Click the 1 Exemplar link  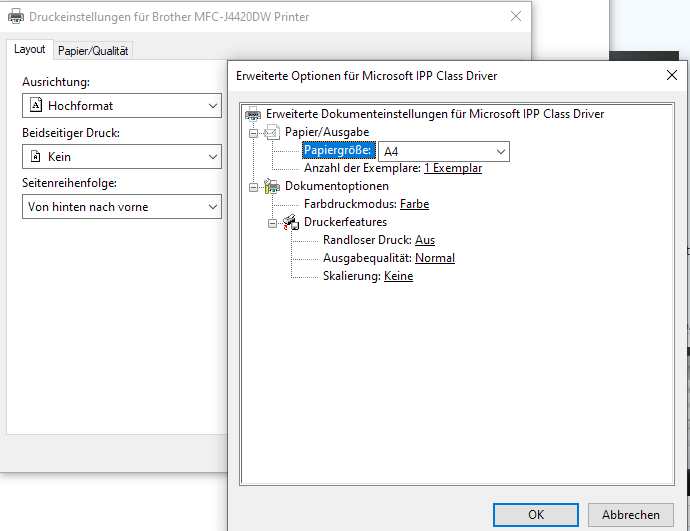click(453, 168)
